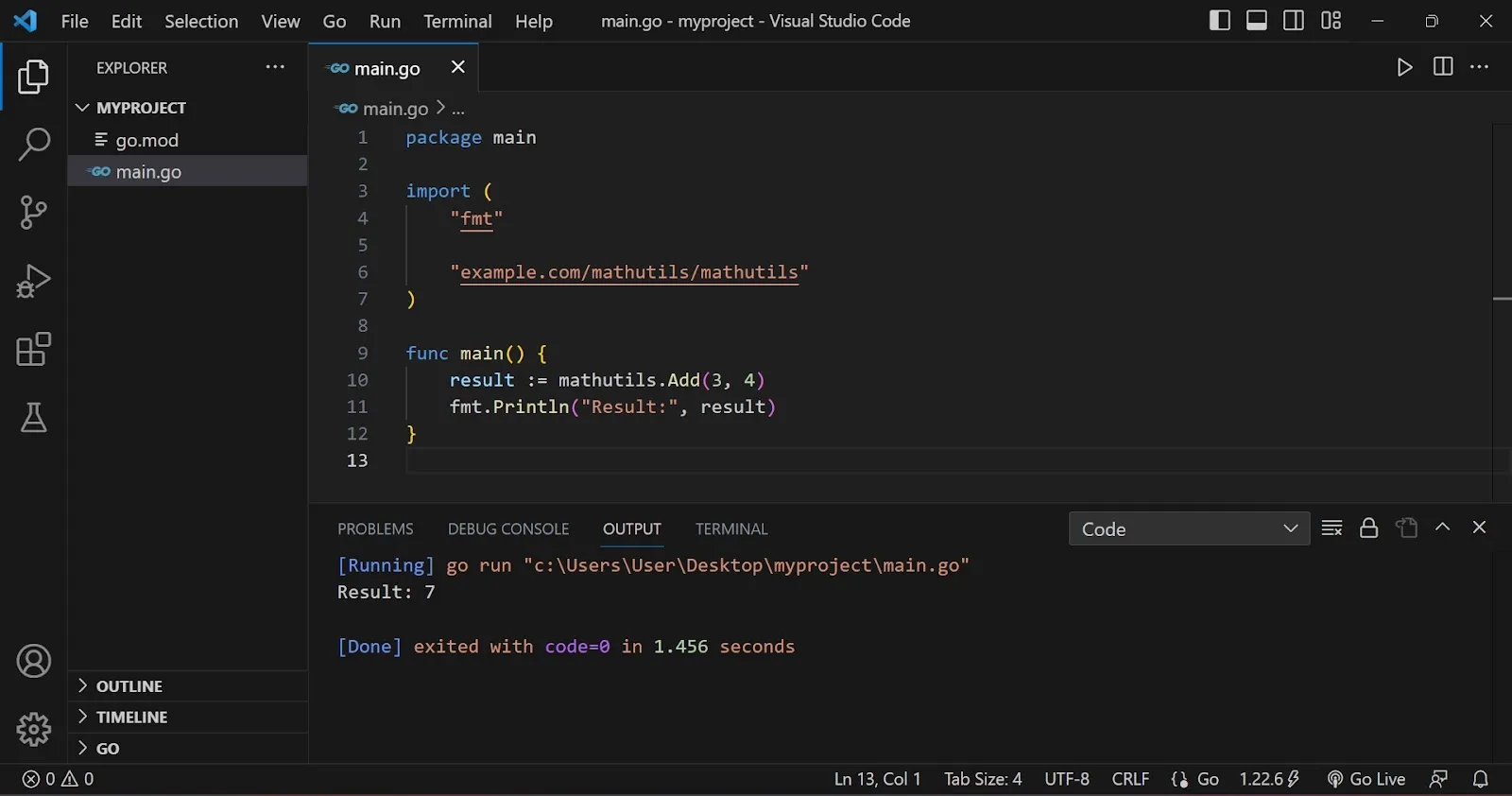Switch to the PROBLEMS panel tab
This screenshot has width=1512, height=796.
(375, 529)
